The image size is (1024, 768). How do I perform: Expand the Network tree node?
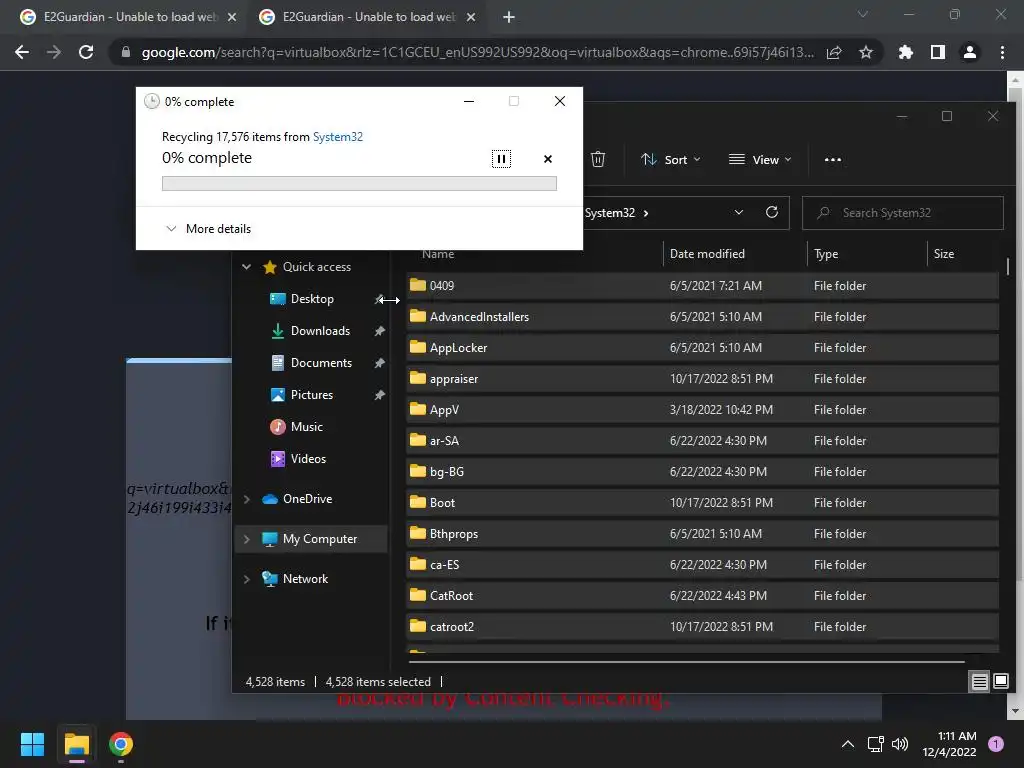(x=246, y=579)
